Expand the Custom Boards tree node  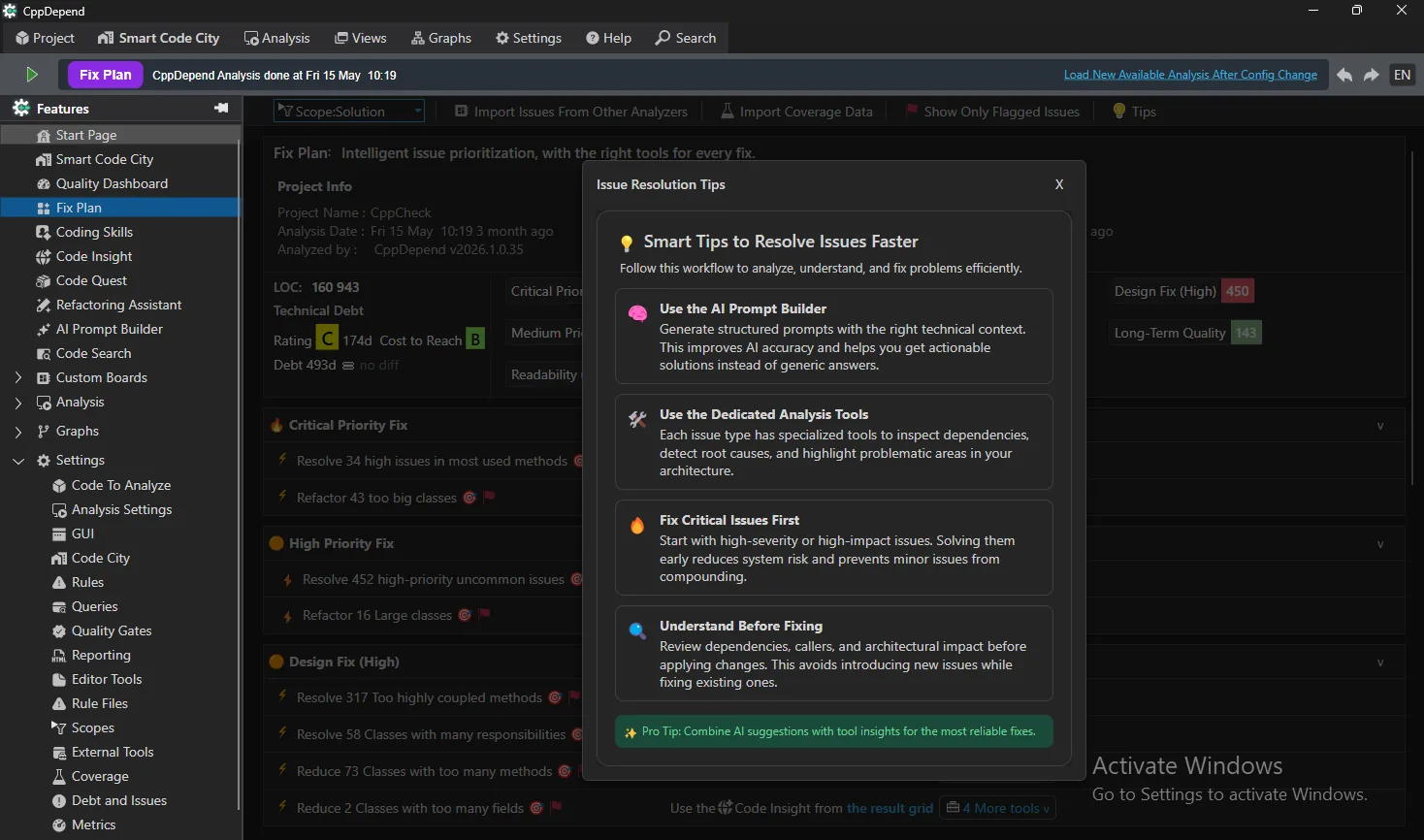click(17, 377)
